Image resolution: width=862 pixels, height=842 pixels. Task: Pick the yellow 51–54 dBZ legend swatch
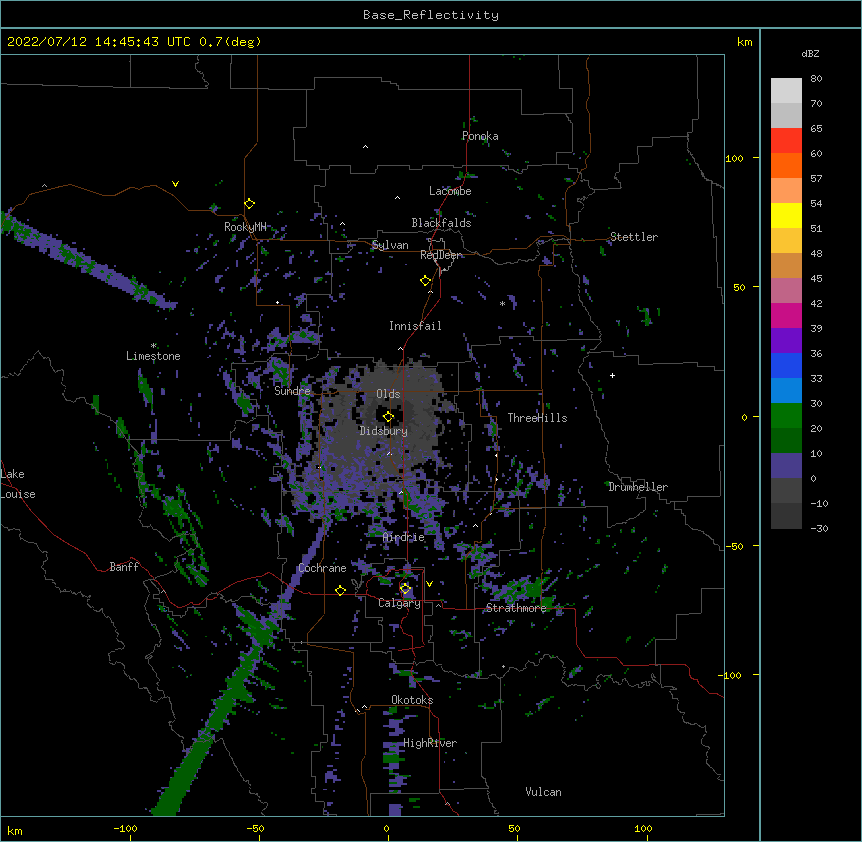point(786,215)
